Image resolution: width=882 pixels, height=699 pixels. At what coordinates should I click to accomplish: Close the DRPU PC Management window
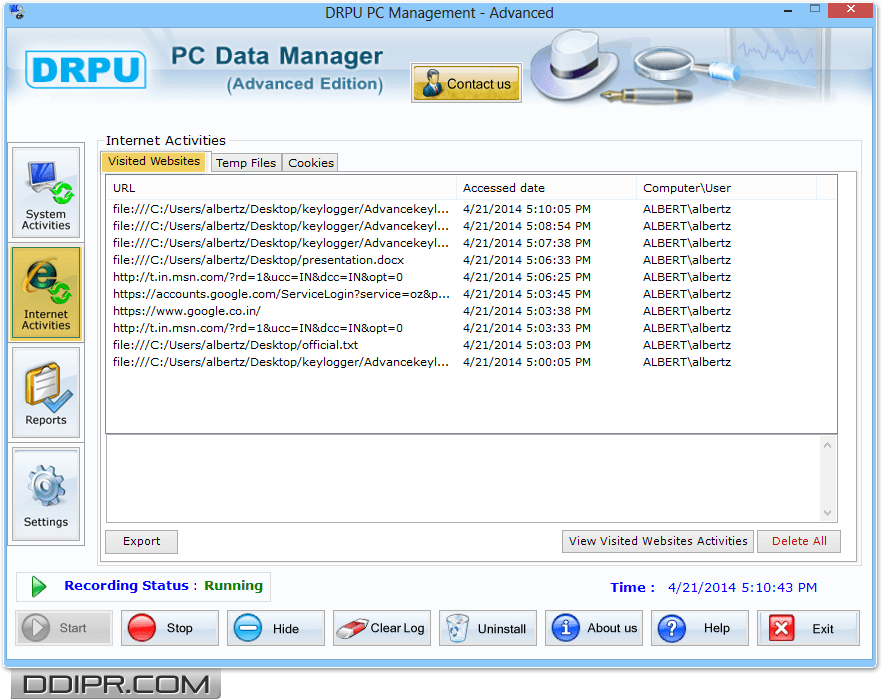tap(850, 10)
